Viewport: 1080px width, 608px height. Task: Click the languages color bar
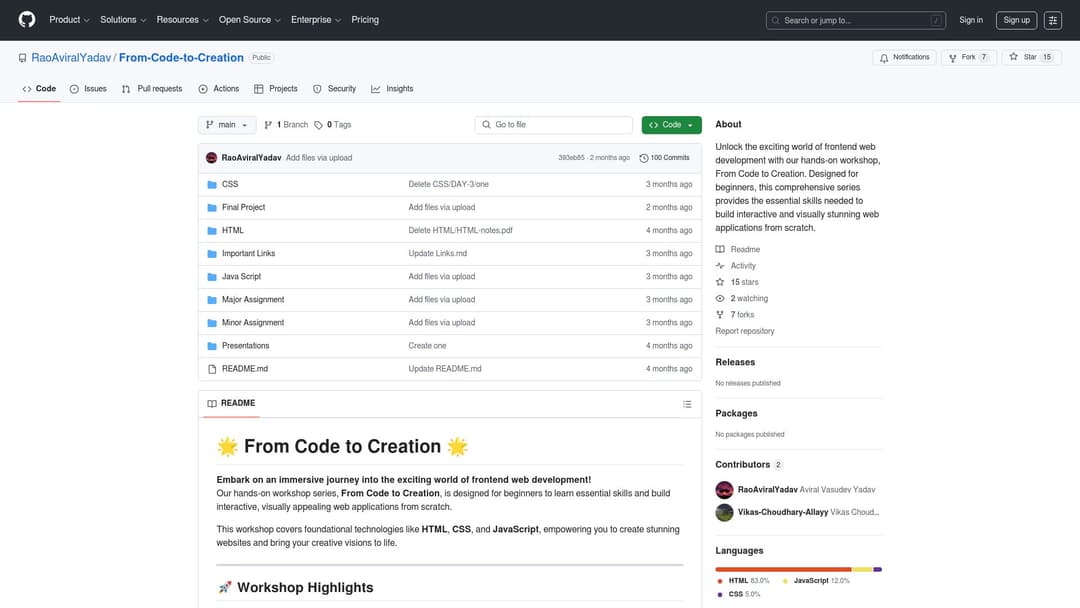click(x=798, y=569)
